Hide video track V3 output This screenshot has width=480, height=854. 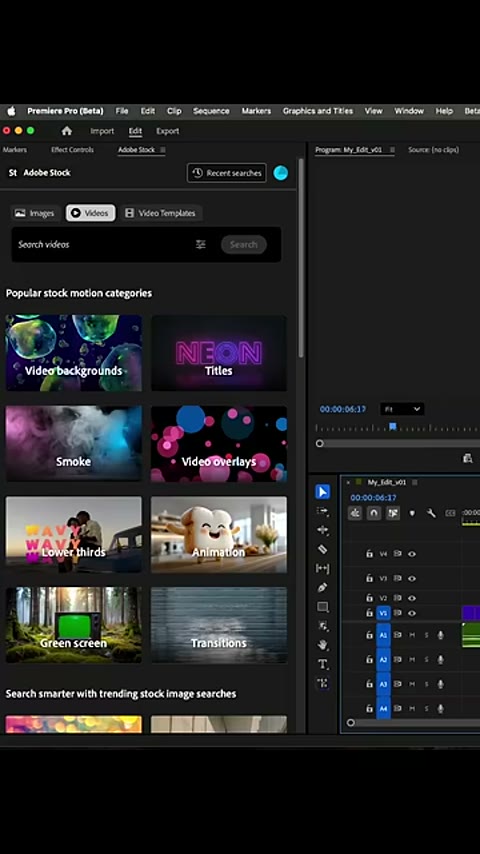[412, 578]
